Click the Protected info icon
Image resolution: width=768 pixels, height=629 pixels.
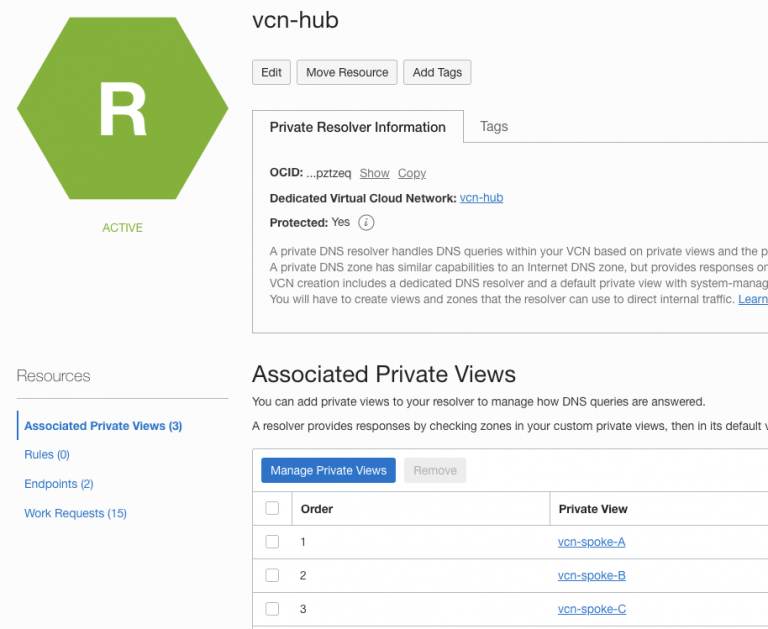(x=366, y=223)
